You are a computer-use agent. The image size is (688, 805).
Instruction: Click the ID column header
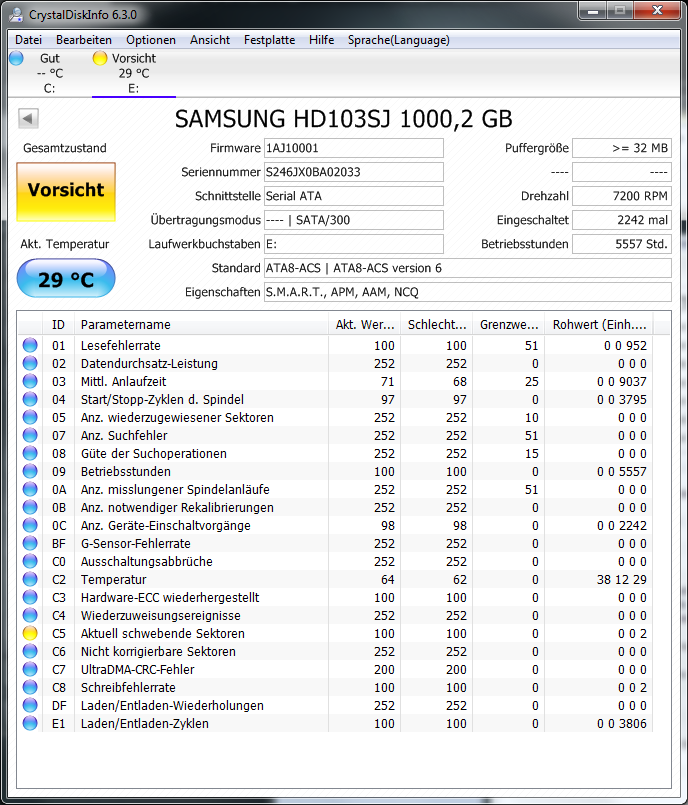click(x=58, y=324)
